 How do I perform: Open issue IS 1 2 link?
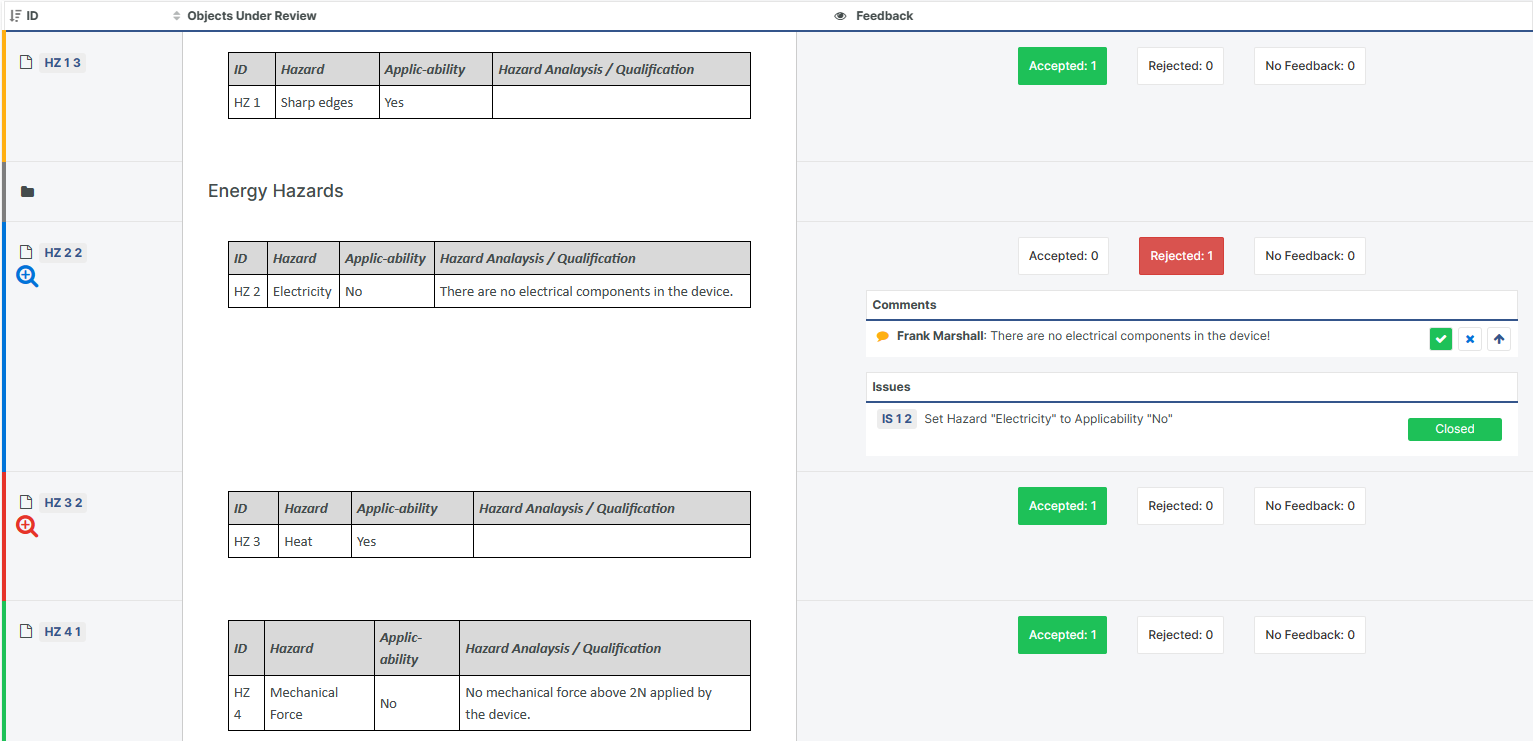896,419
